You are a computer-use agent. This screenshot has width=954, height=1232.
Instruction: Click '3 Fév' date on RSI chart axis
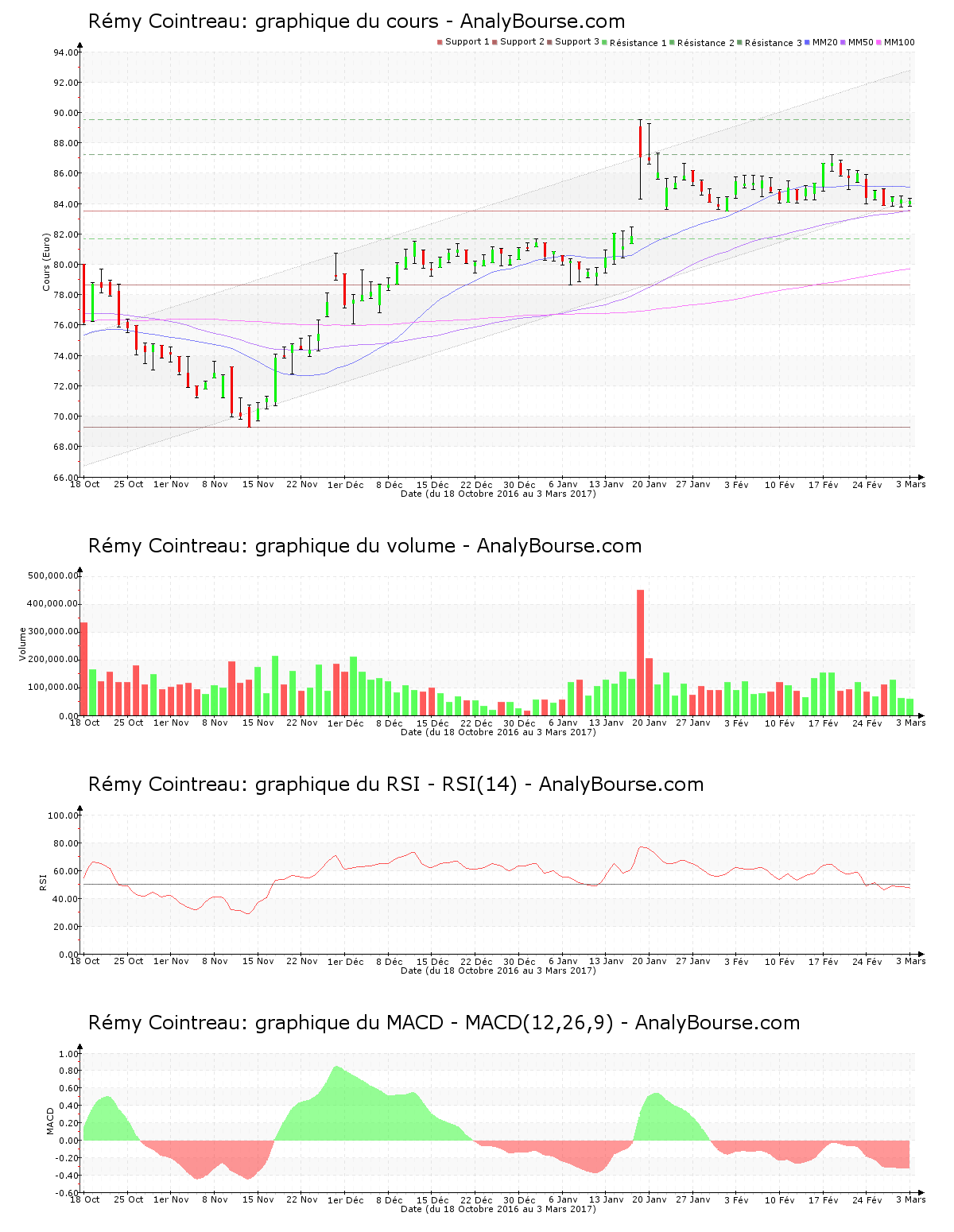tap(736, 962)
